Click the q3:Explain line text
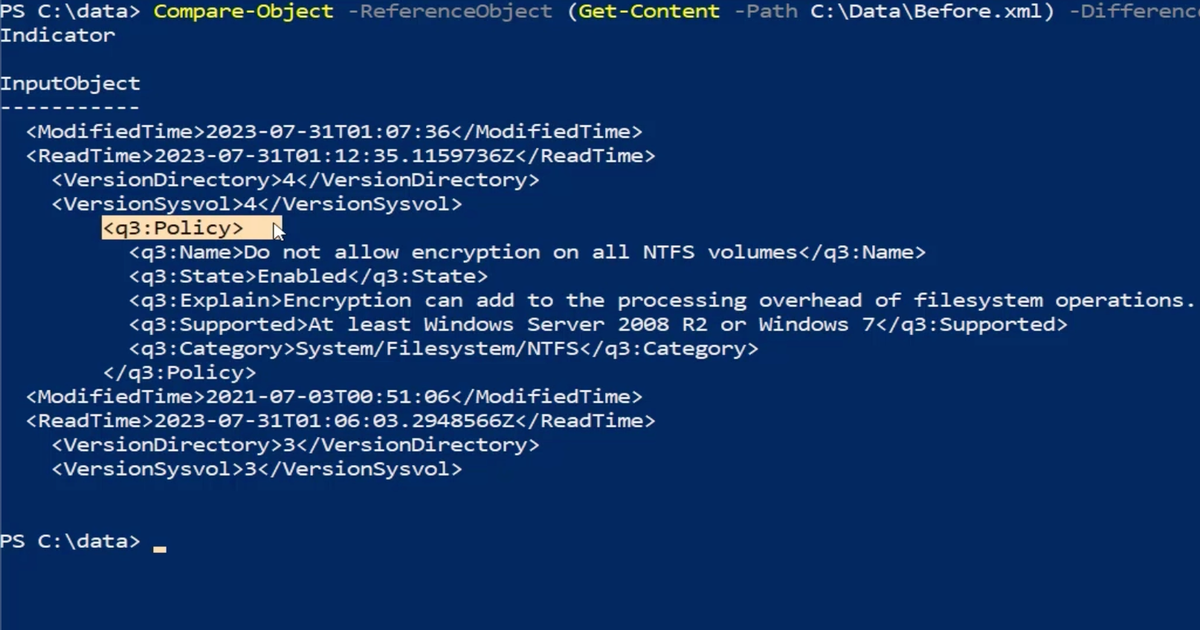The image size is (1200, 630). click(662, 300)
